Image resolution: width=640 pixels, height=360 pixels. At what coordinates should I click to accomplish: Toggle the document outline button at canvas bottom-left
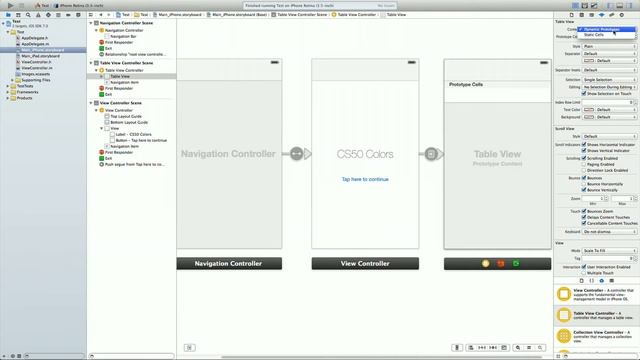click(x=189, y=348)
